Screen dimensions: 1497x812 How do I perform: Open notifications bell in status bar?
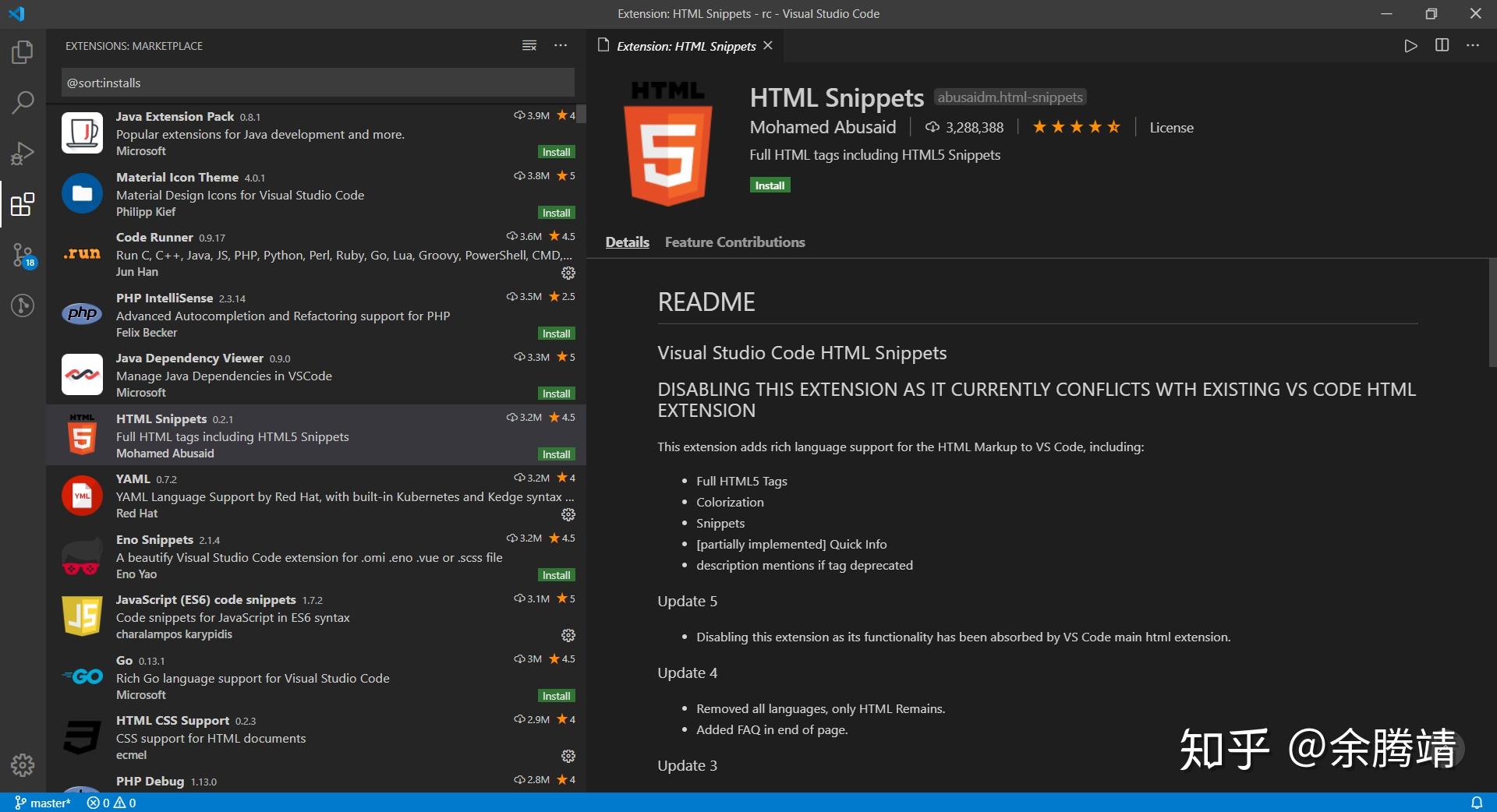tap(1478, 803)
